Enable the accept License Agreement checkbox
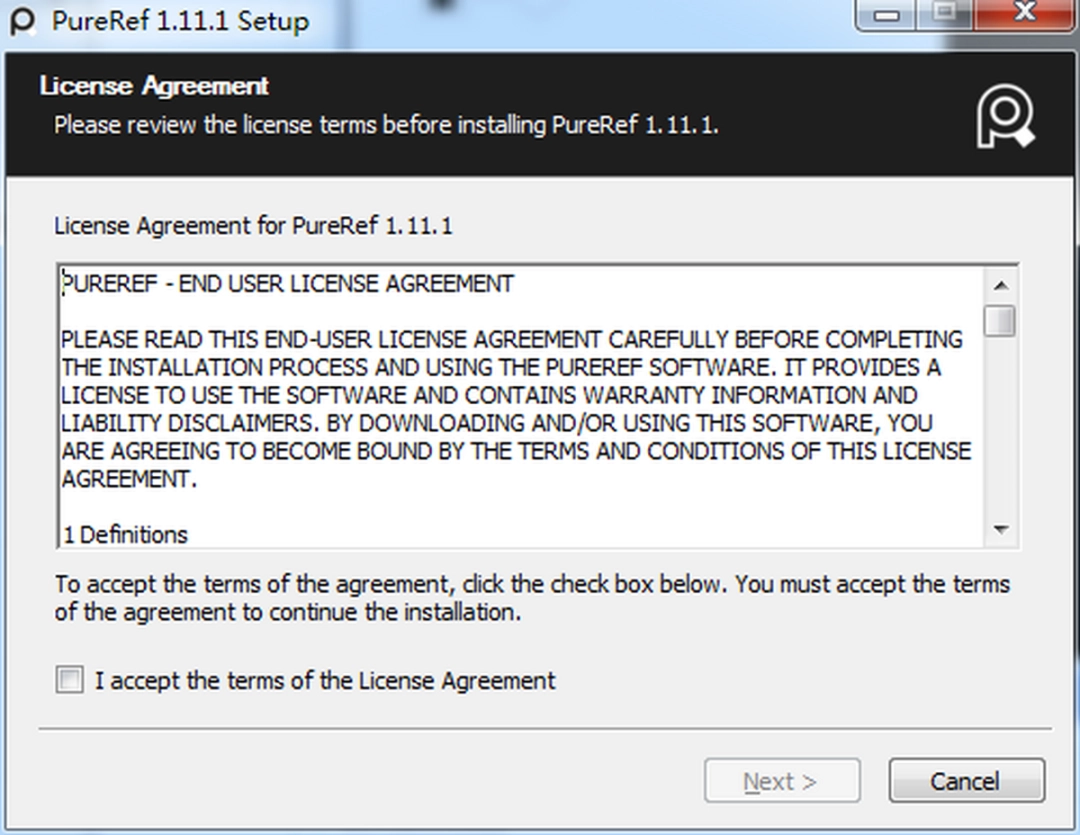The width and height of the screenshot is (1080, 835). coord(70,681)
